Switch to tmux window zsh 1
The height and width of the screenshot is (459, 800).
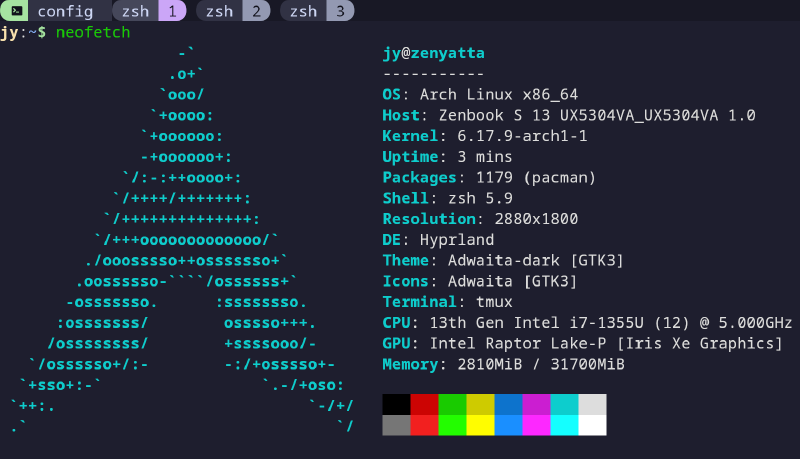(149, 11)
